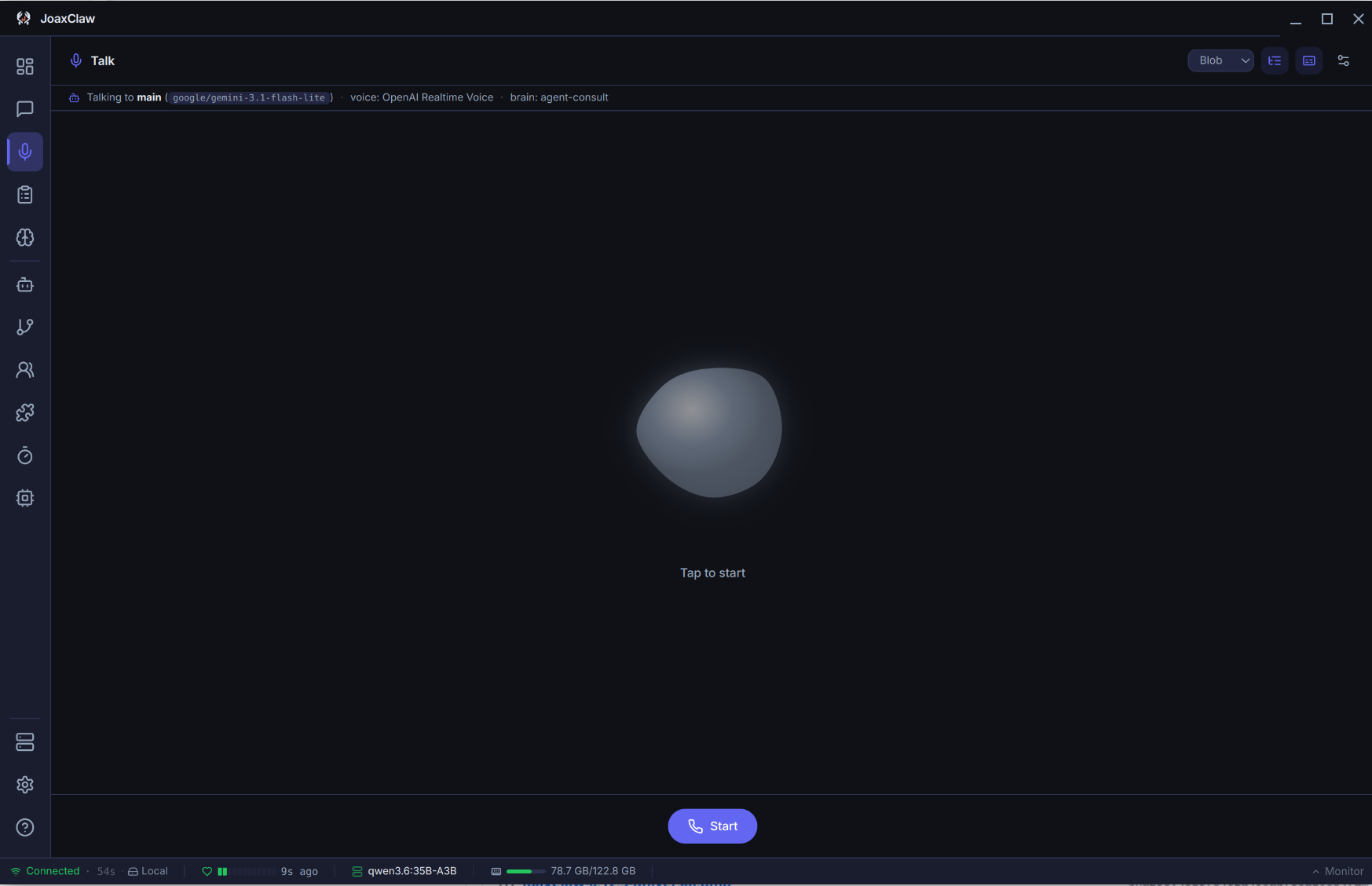Tap the blob orb to start talking
The width and height of the screenshot is (1372, 886).
click(x=709, y=432)
